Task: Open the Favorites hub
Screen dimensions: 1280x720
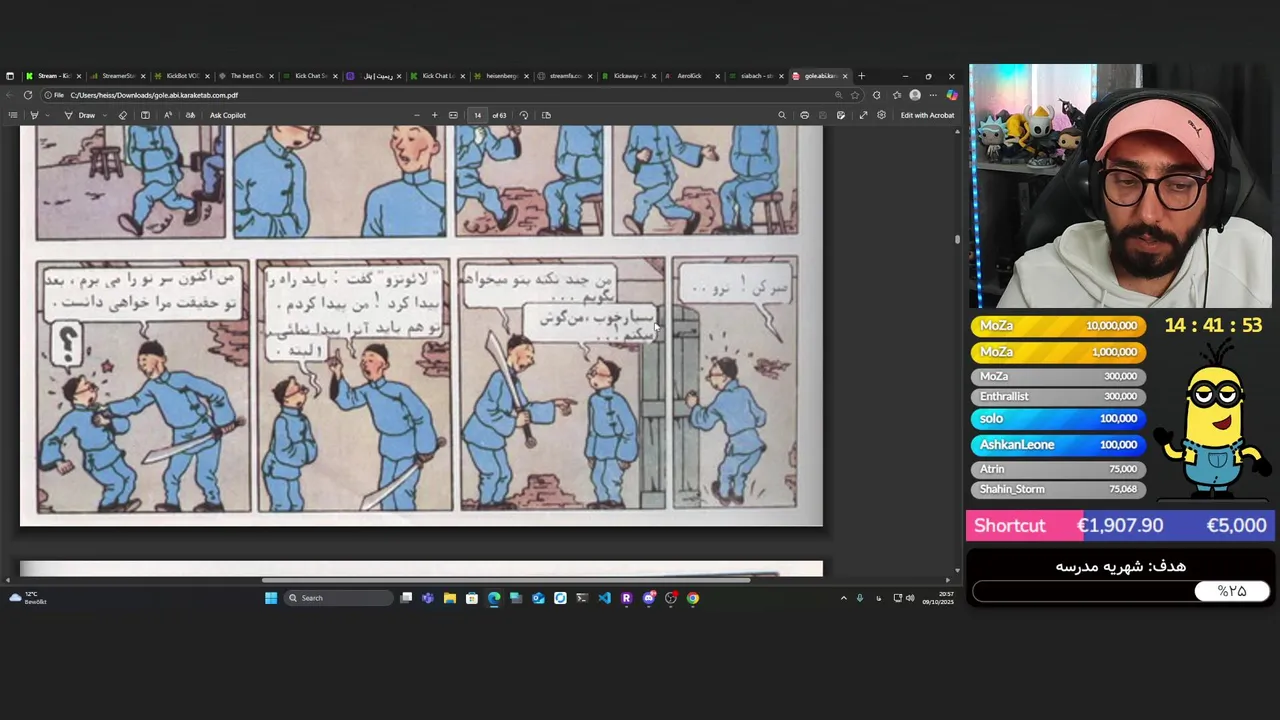Action: (897, 95)
